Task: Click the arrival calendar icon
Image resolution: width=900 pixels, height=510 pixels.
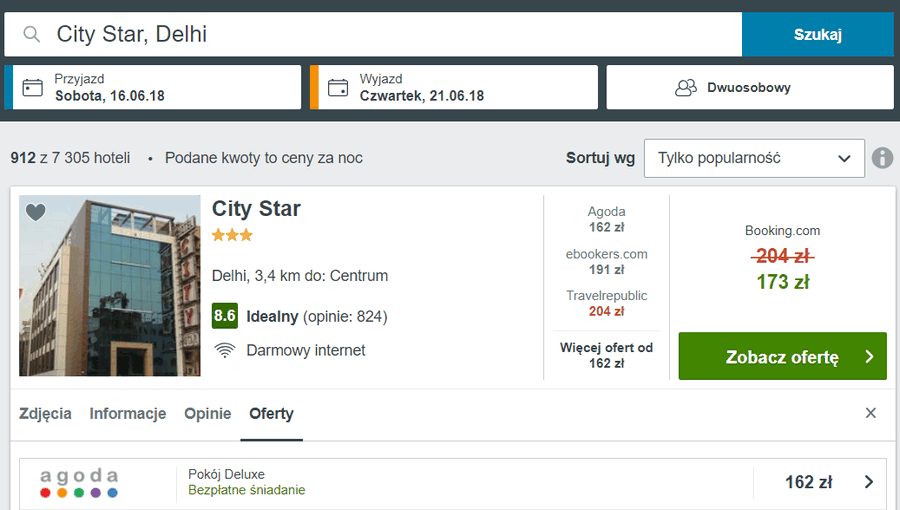Action: coord(32,88)
